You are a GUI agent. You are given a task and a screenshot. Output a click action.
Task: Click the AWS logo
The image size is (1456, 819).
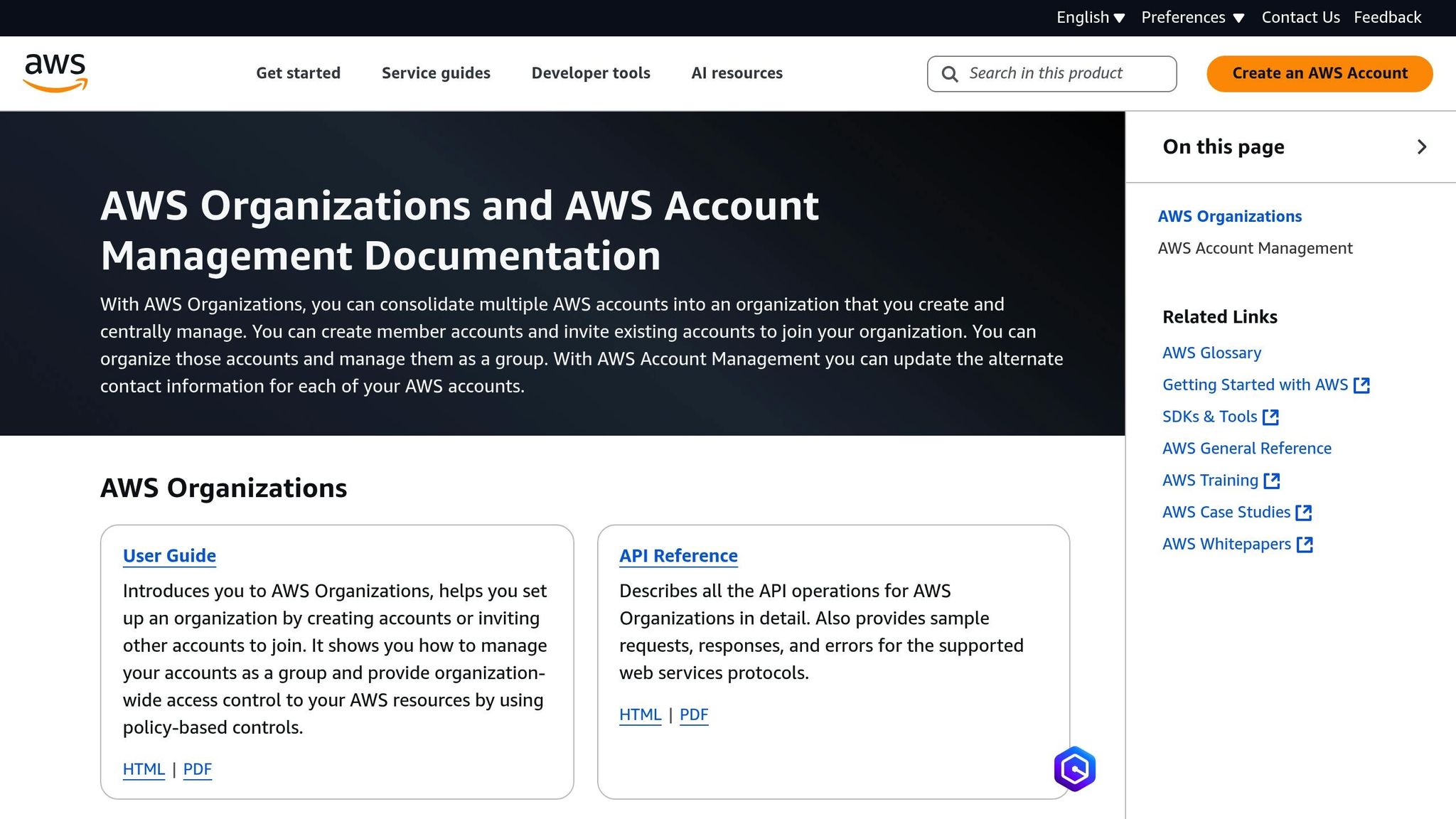coord(55,73)
